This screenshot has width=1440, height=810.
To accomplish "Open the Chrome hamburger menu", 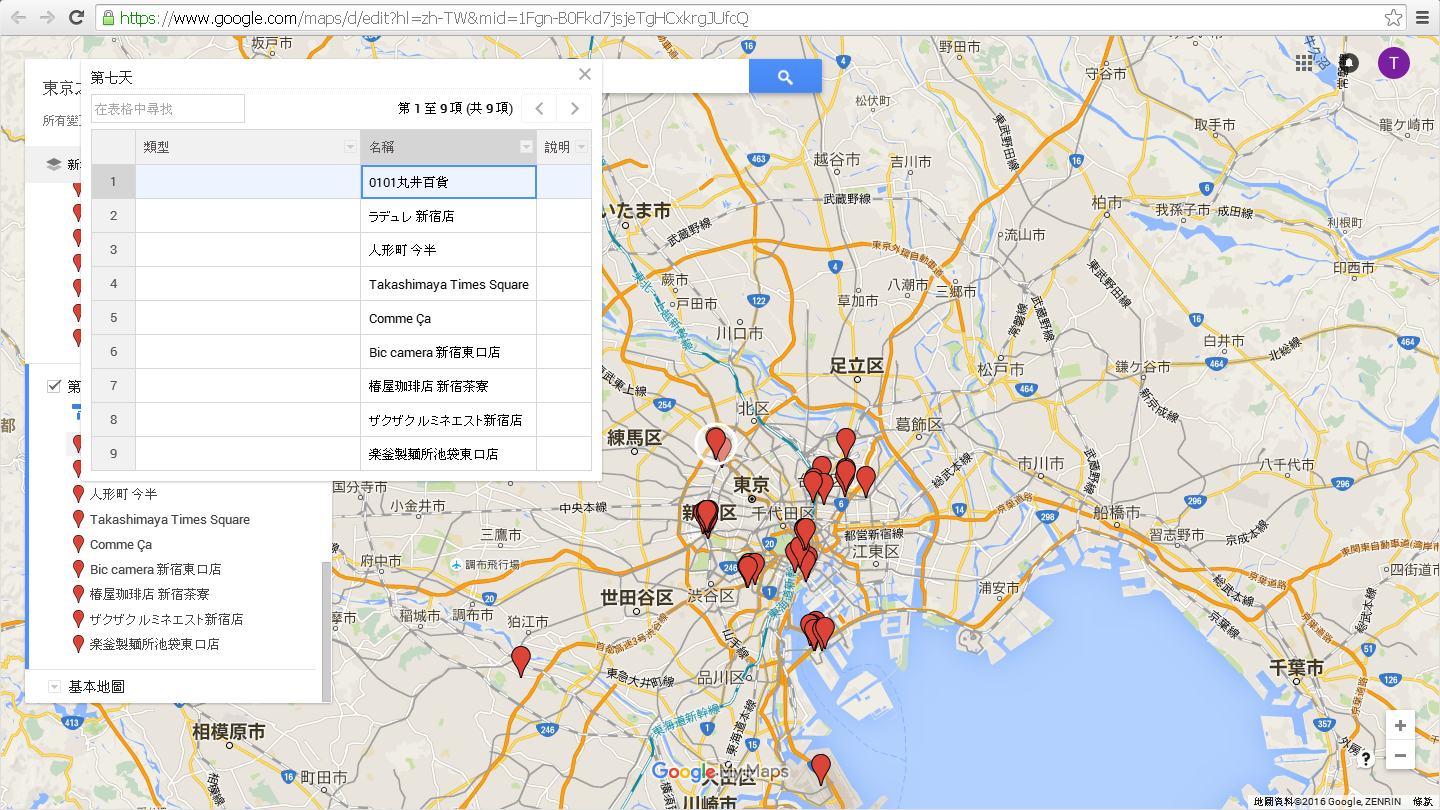I will (x=1422, y=18).
